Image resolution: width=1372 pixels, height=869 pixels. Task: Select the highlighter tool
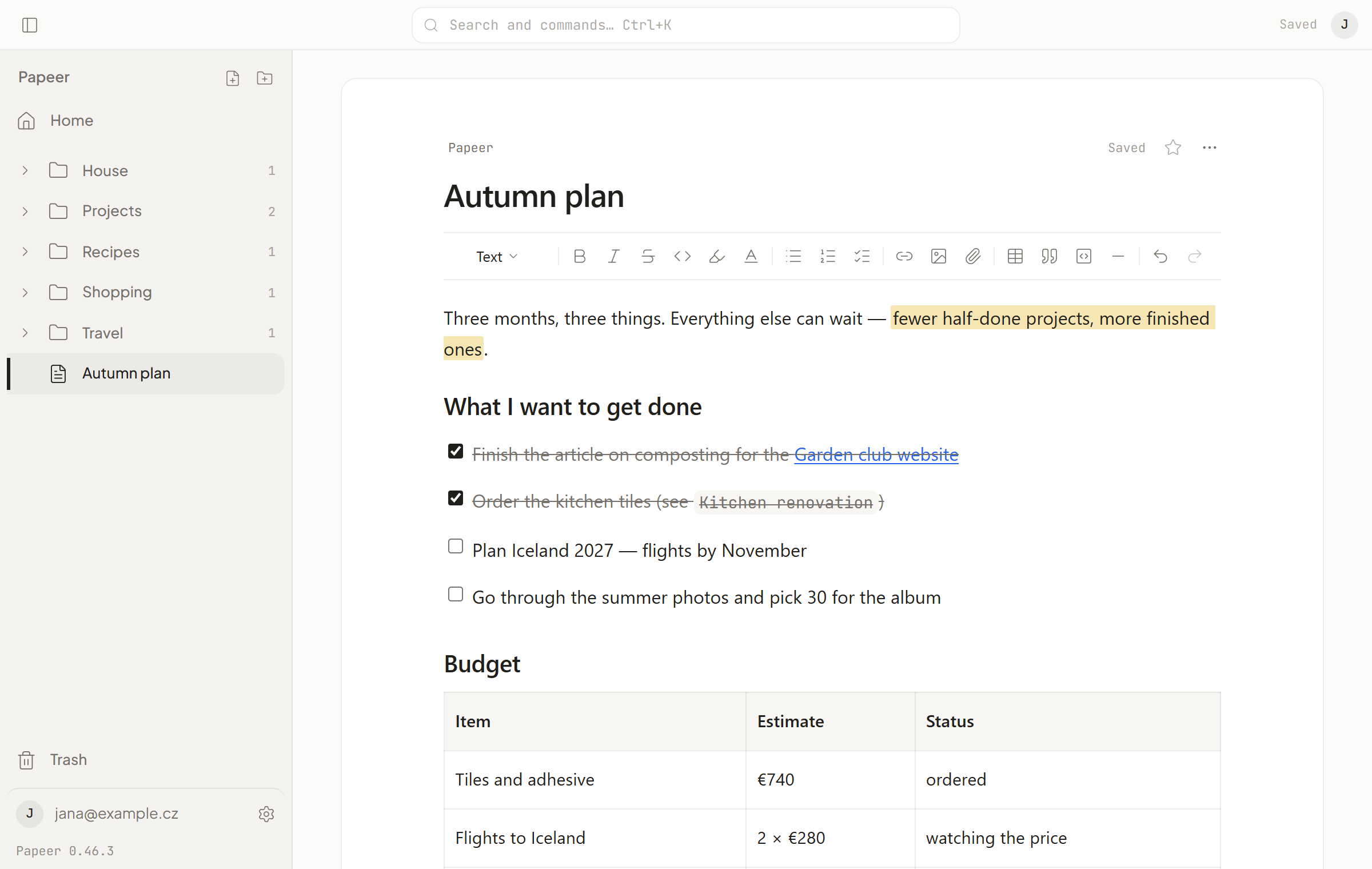(717, 256)
